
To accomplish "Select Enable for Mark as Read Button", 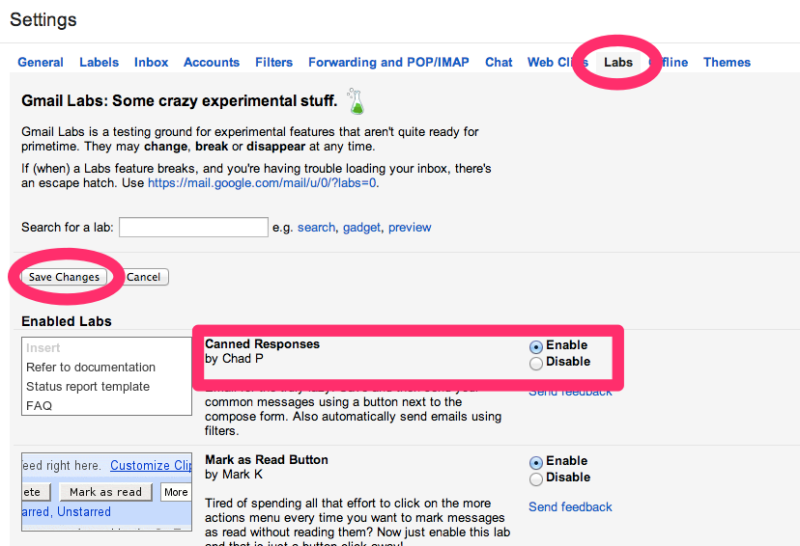I will pyautogui.click(x=536, y=463).
